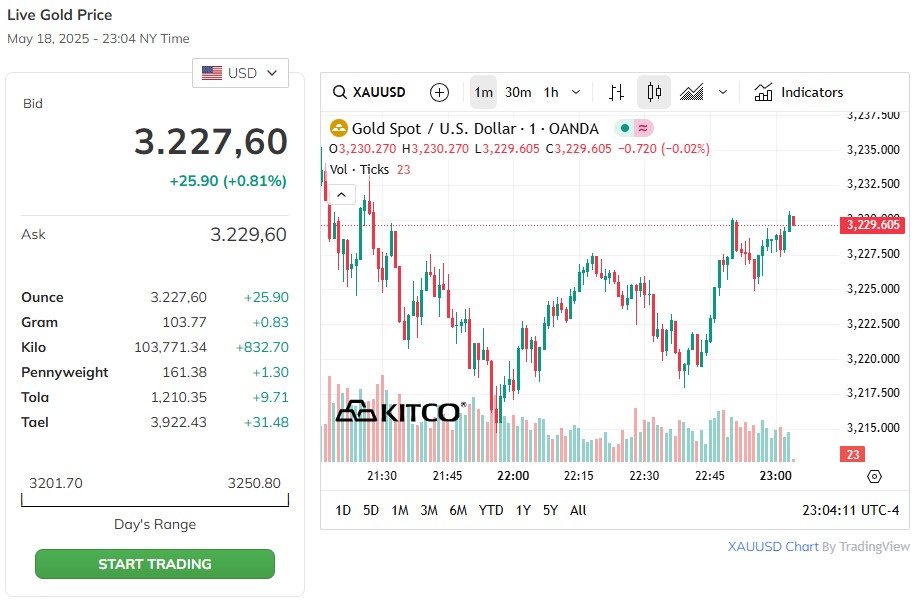
Task: Set date range to 6M
Action: pyautogui.click(x=458, y=510)
